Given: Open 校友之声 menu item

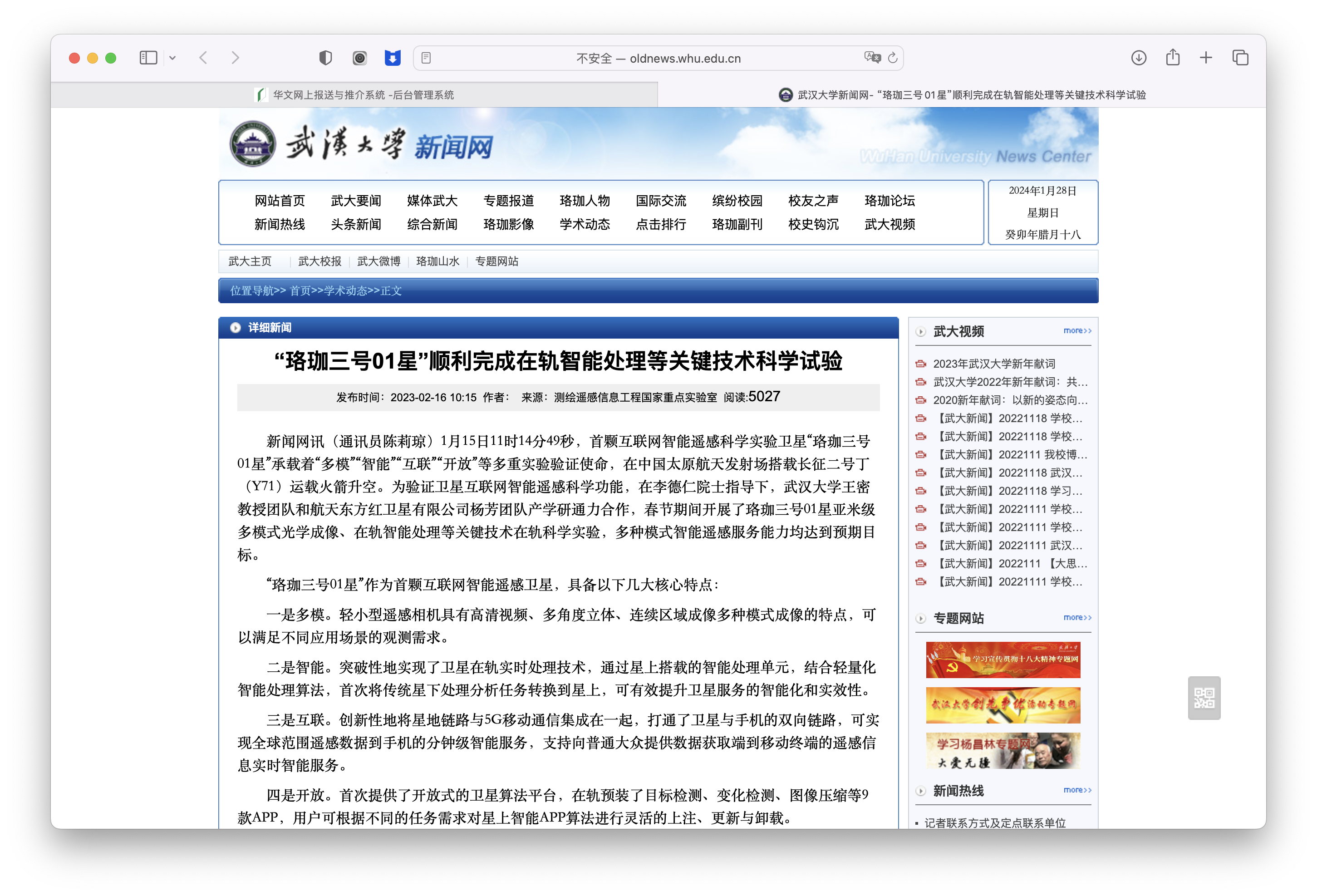Looking at the screenshot, I should click(813, 201).
